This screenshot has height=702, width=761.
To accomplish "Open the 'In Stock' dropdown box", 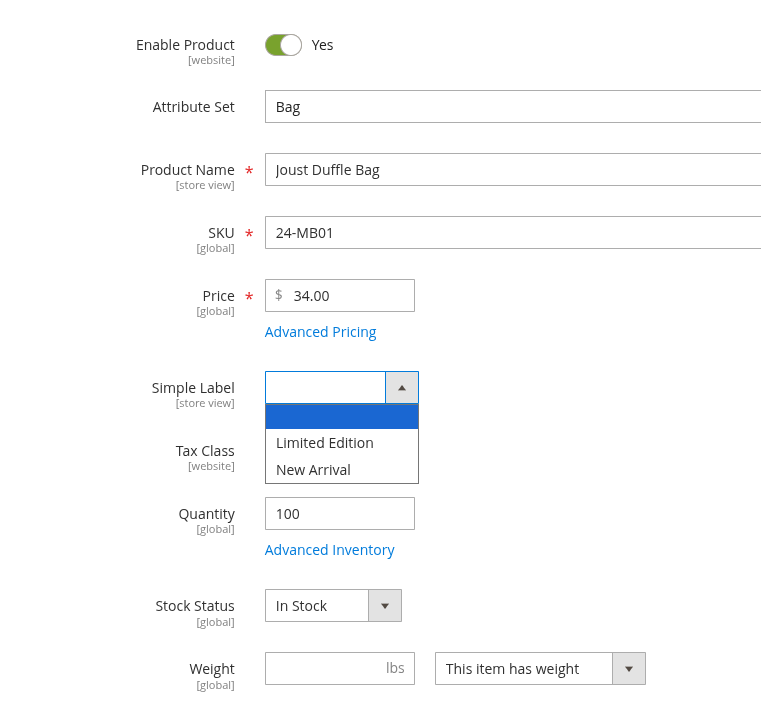I will pos(317,606).
